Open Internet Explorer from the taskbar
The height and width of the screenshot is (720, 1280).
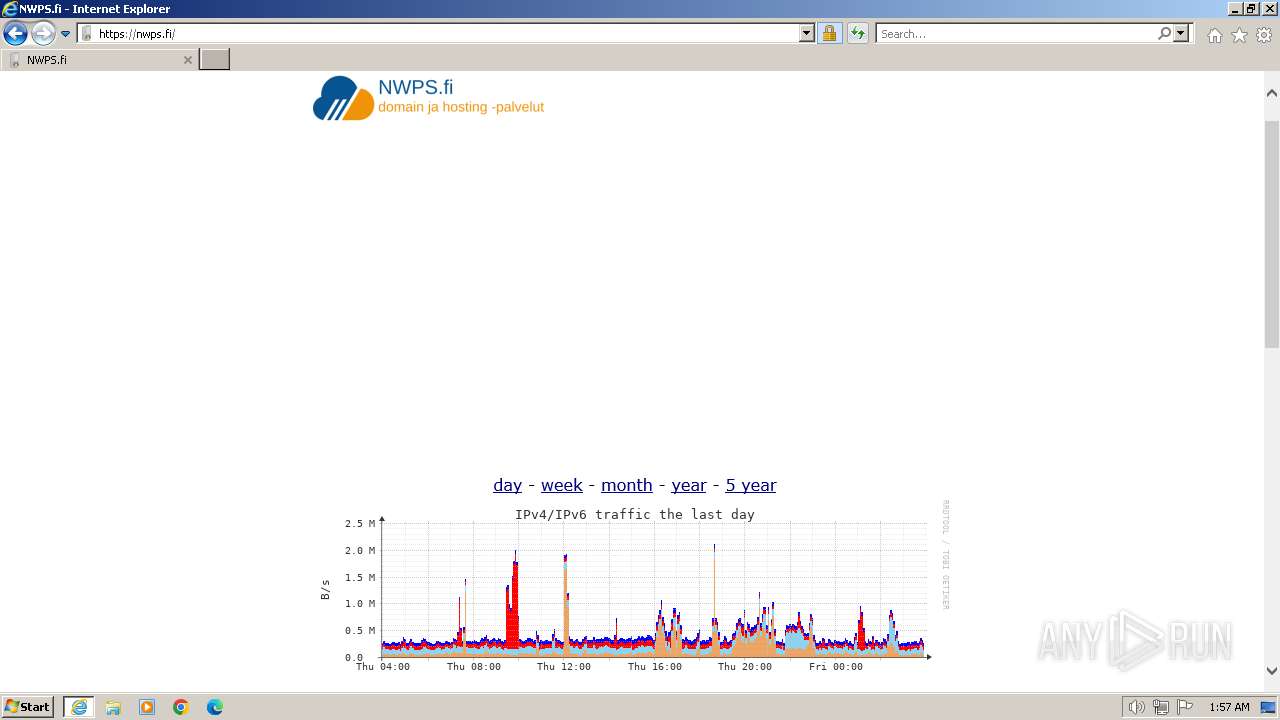pyautogui.click(x=79, y=707)
